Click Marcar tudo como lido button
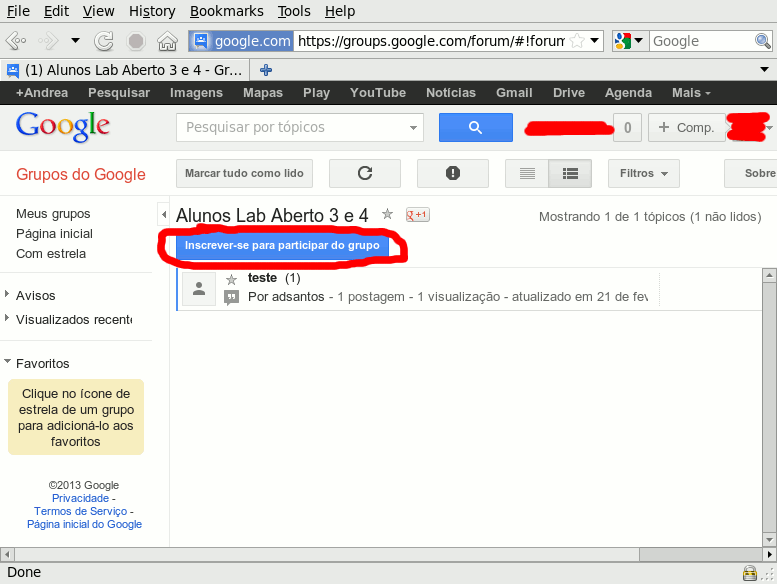 click(244, 173)
